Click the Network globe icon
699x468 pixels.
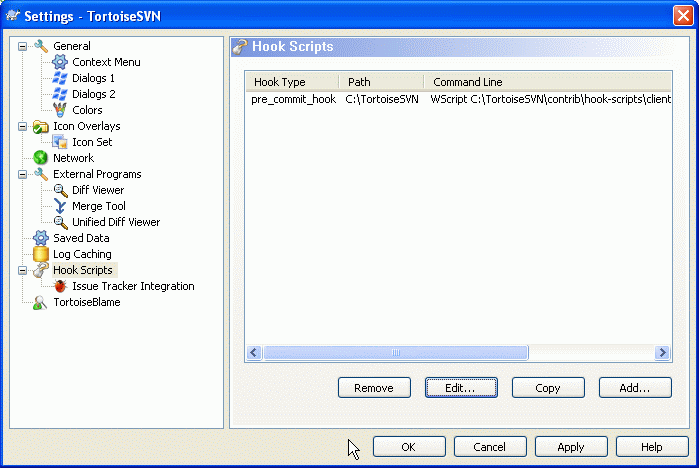click(41, 158)
